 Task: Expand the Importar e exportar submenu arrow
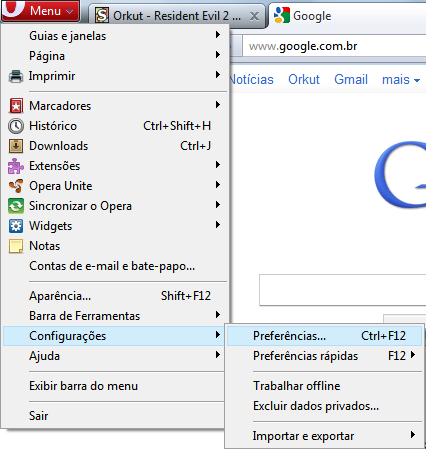pyautogui.click(x=413, y=434)
